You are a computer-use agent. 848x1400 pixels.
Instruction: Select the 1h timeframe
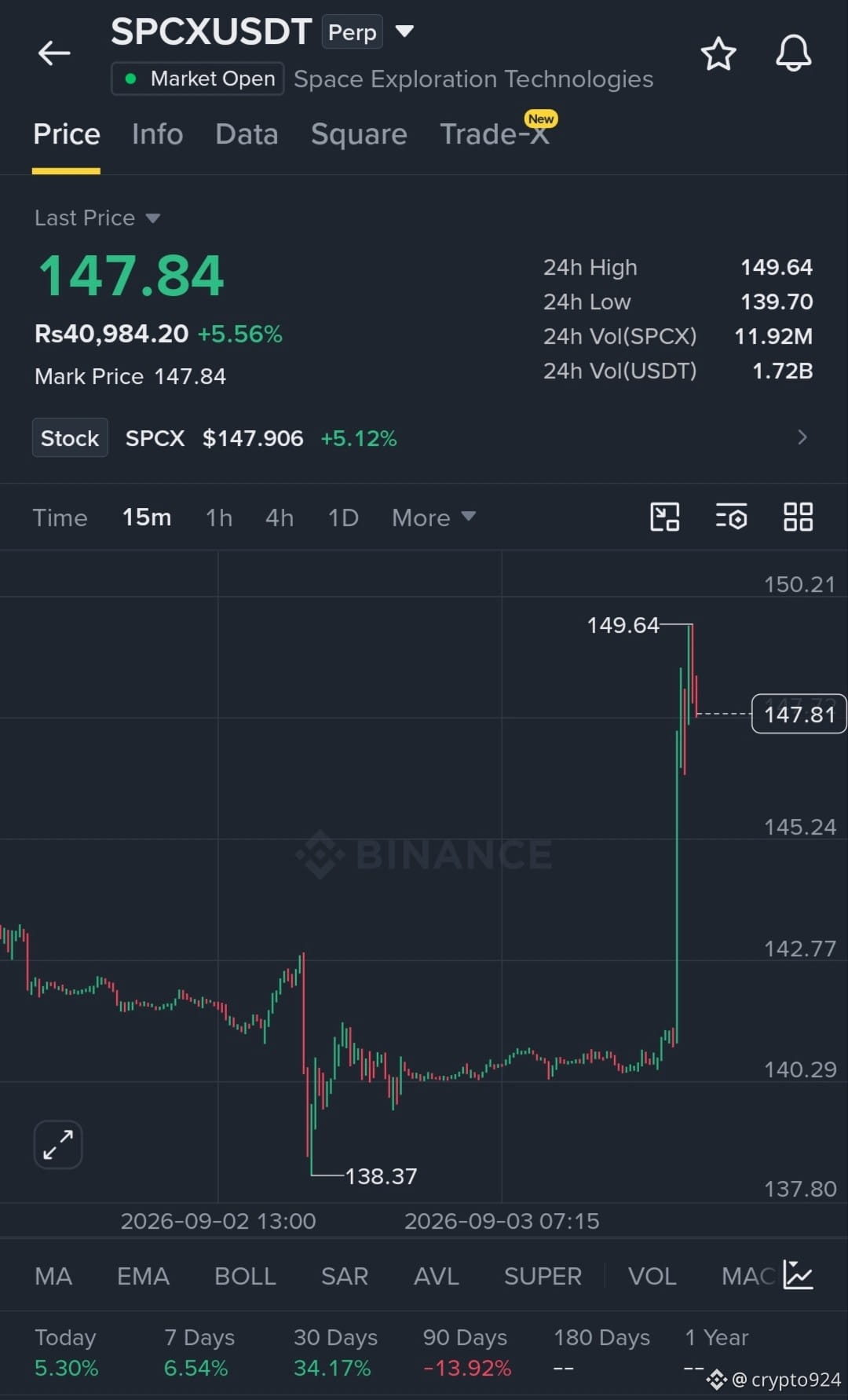218,517
